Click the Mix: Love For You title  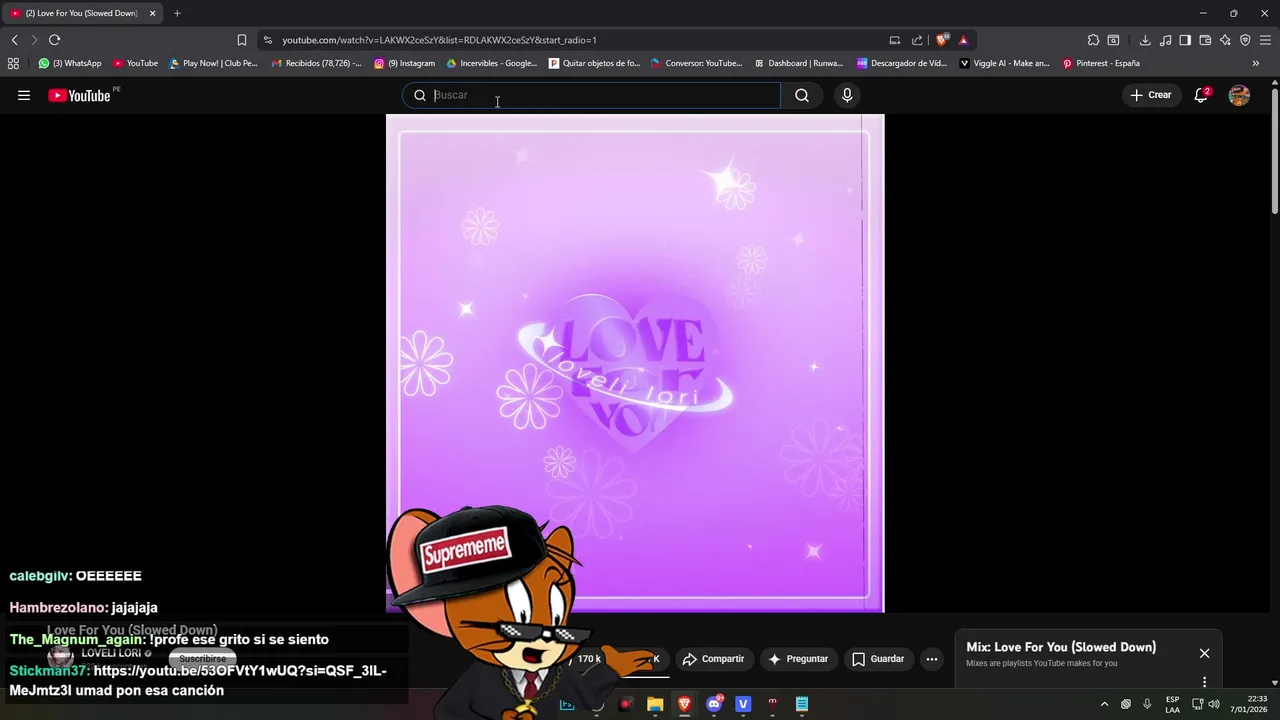tap(1061, 647)
